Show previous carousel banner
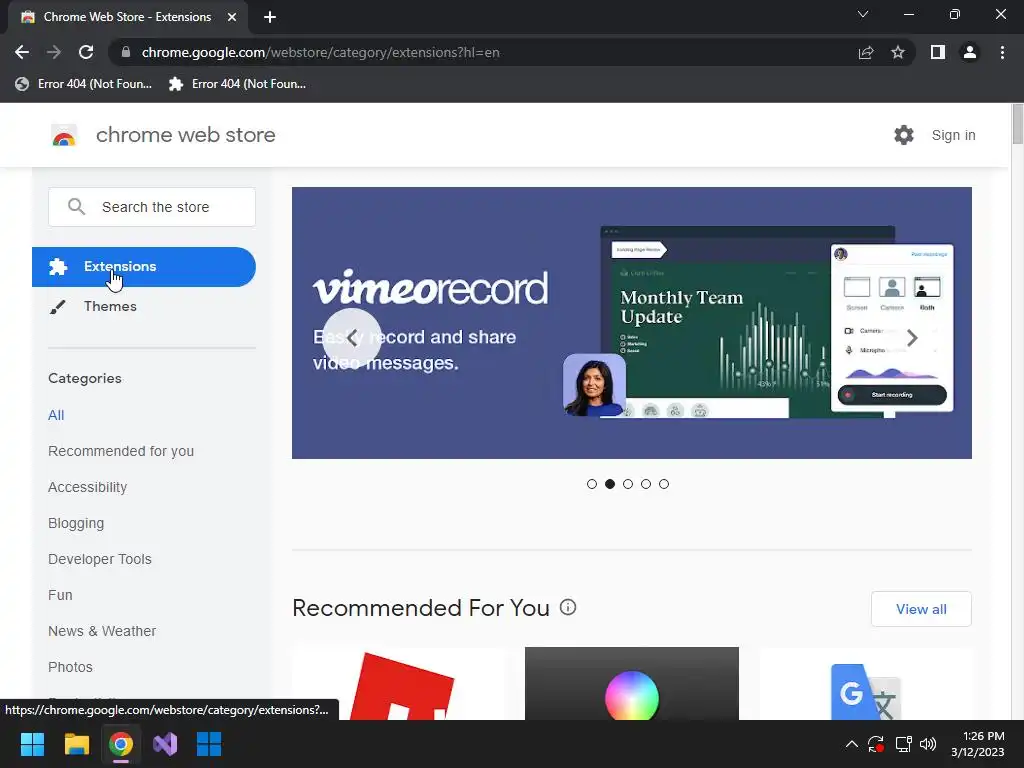Image resolution: width=1024 pixels, height=768 pixels. pyautogui.click(x=352, y=338)
